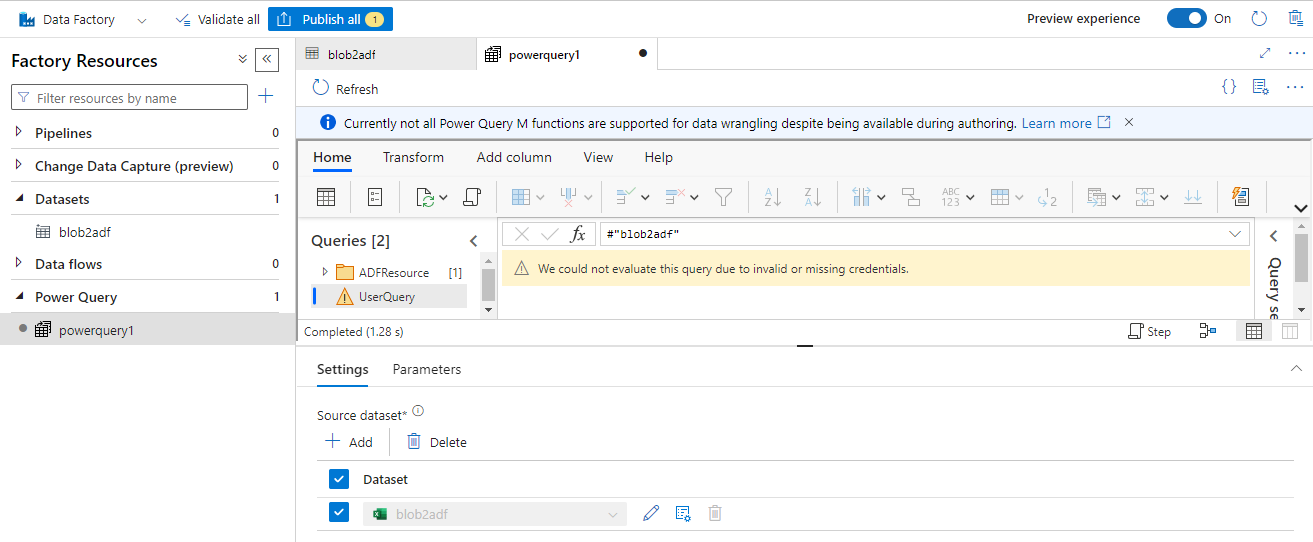Click the Group by icon
This screenshot has height=542, width=1313.
pyautogui.click(x=910, y=197)
